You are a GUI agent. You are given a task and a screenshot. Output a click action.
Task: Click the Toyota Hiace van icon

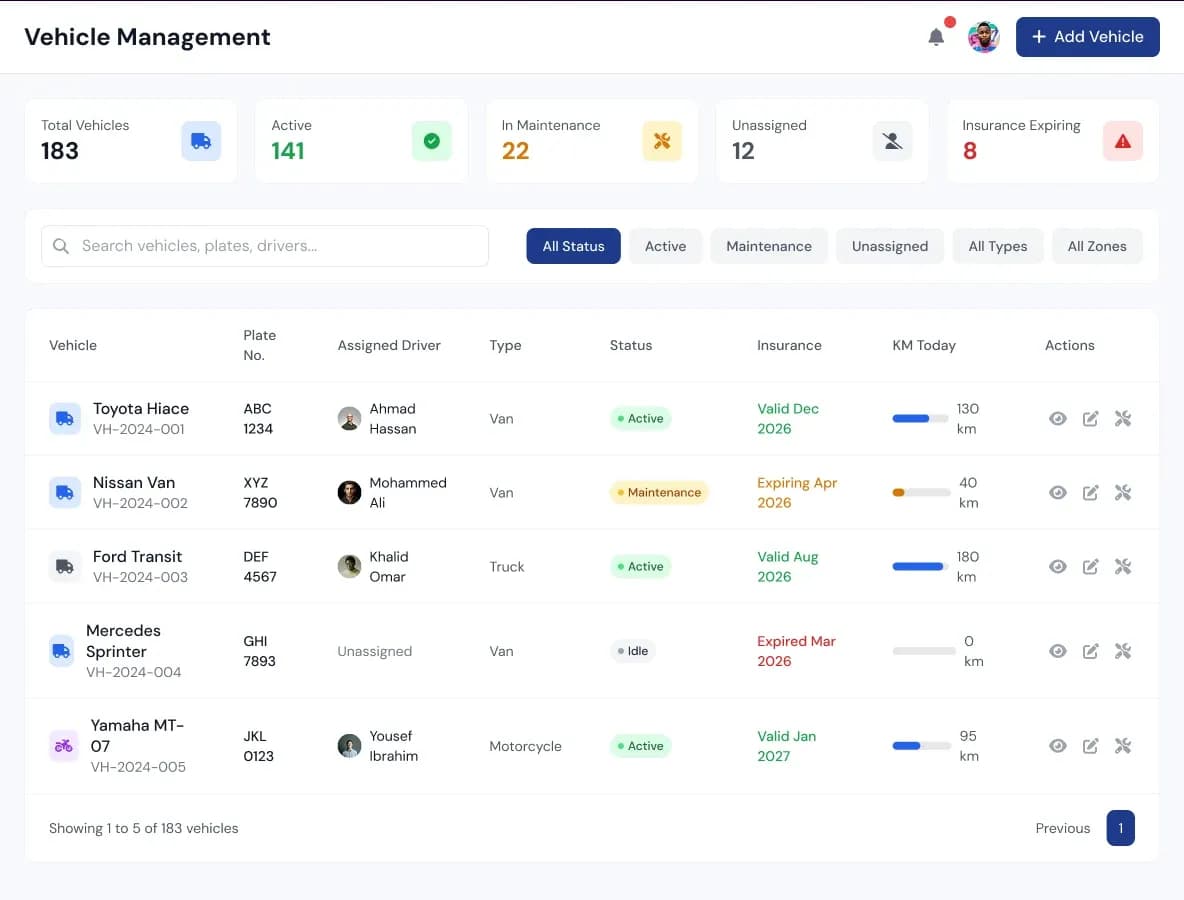click(65, 418)
